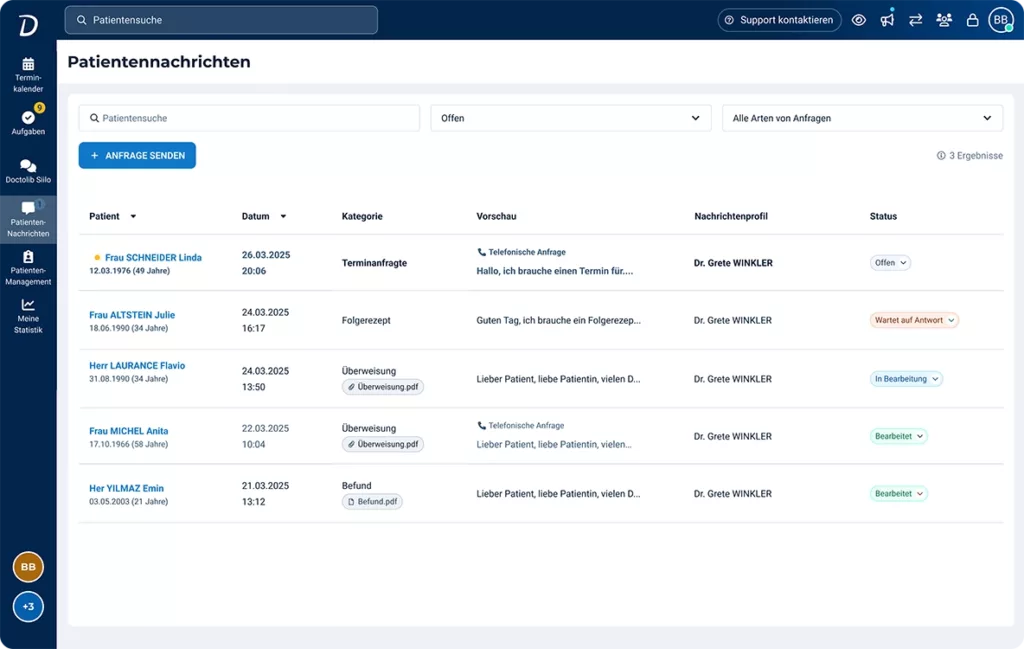
Task: Open patient Frau SCHNEIDER Linda
Action: pos(153,257)
